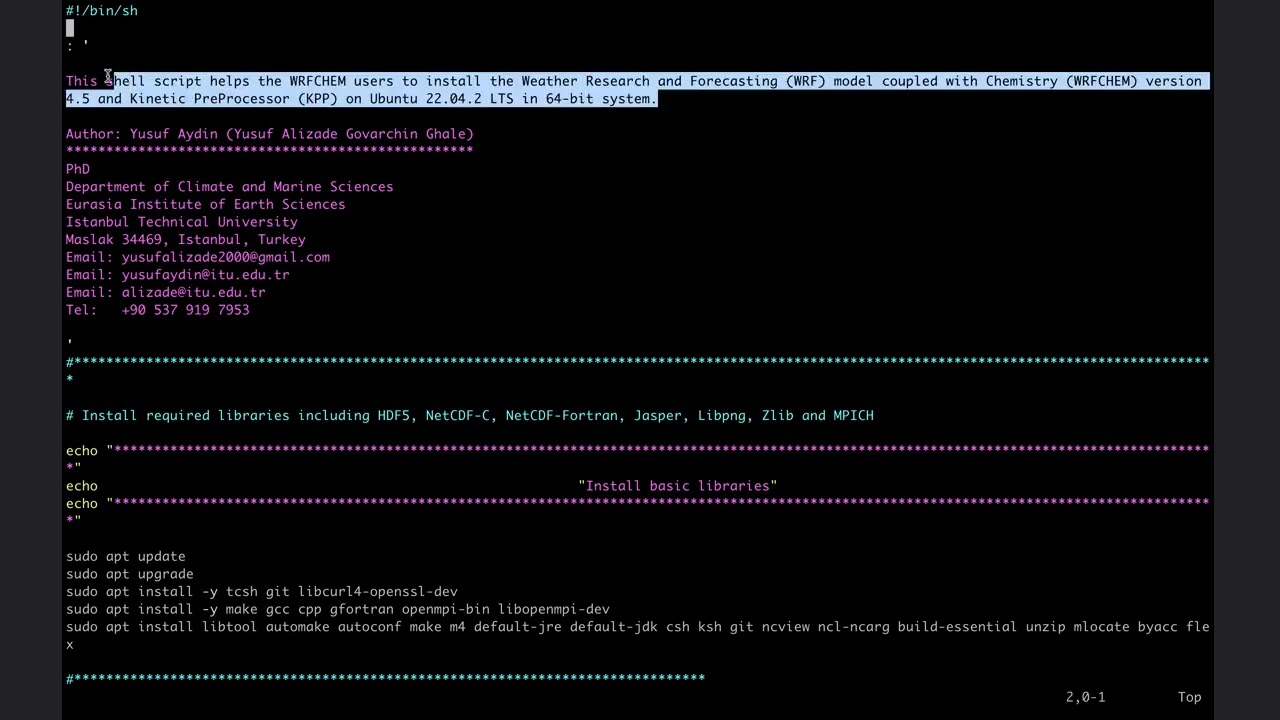Screen dimensions: 1280x720
Task: Click 'Istanbul Technical University' line
Action: [x=182, y=222]
